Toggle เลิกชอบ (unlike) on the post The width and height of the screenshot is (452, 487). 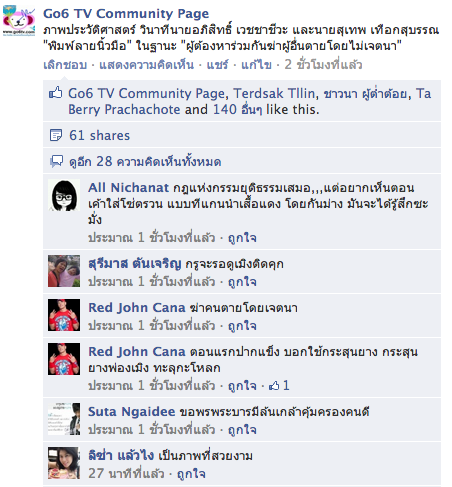coord(65,65)
